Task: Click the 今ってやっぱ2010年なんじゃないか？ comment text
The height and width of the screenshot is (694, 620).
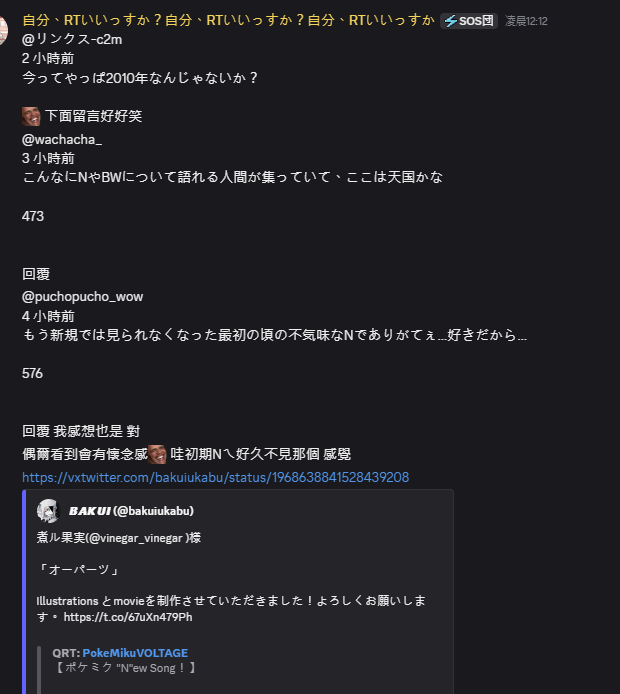Action: coord(140,77)
